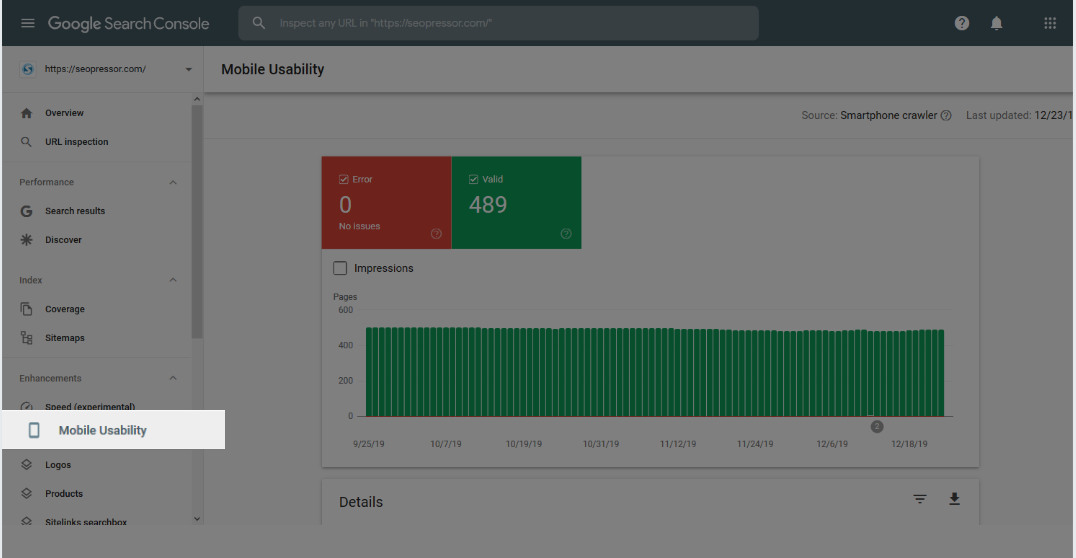Click the Mobile Usability phone icon
Viewport: 1076px width, 558px height.
click(x=34, y=430)
